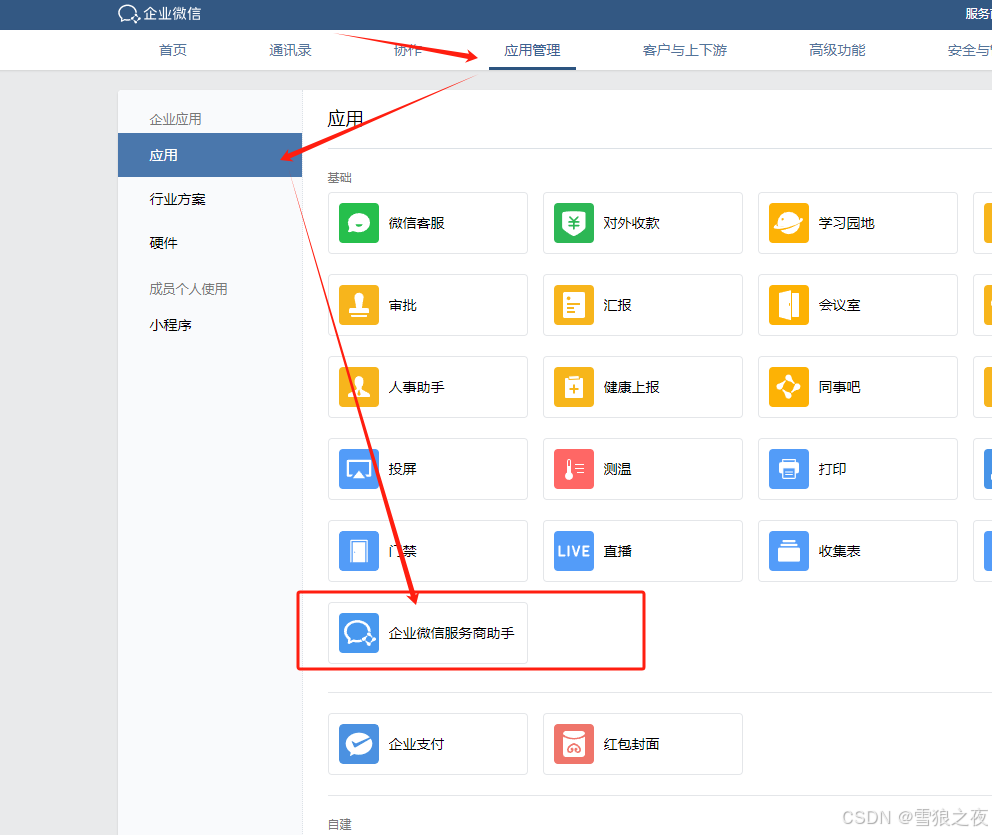
Task: Click the 企业支付 payment icon
Action: pos(359,744)
